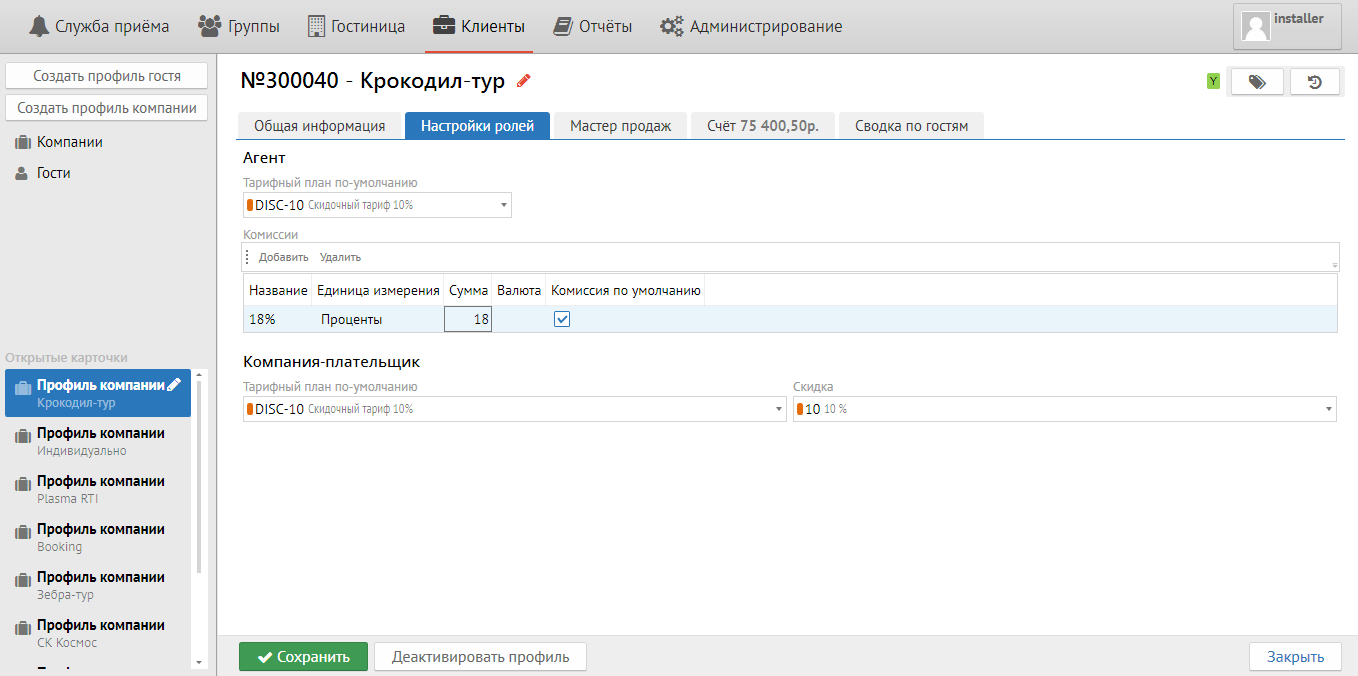The width and height of the screenshot is (1358, 676).
Task: Click the Добавить commission button
Action: coord(283,257)
